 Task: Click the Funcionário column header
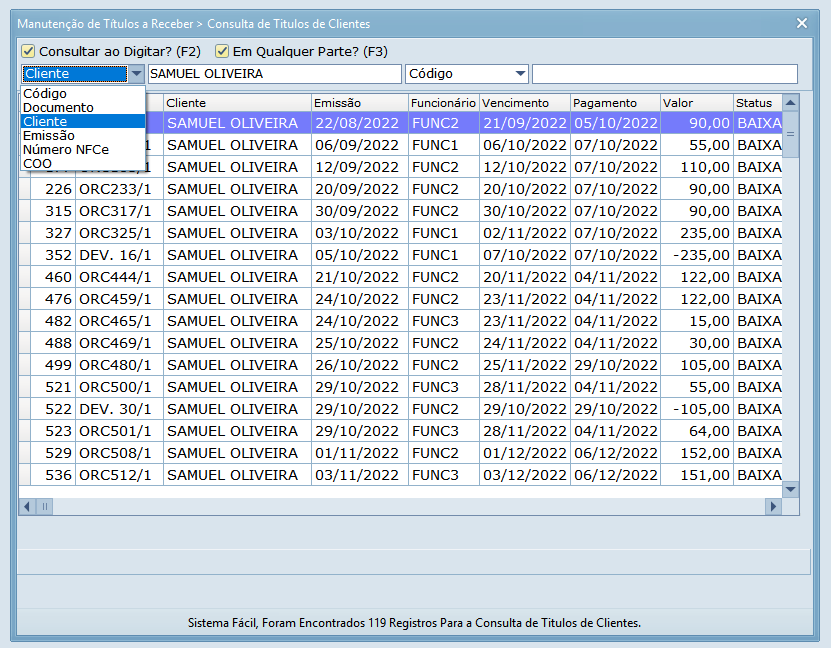(443, 103)
